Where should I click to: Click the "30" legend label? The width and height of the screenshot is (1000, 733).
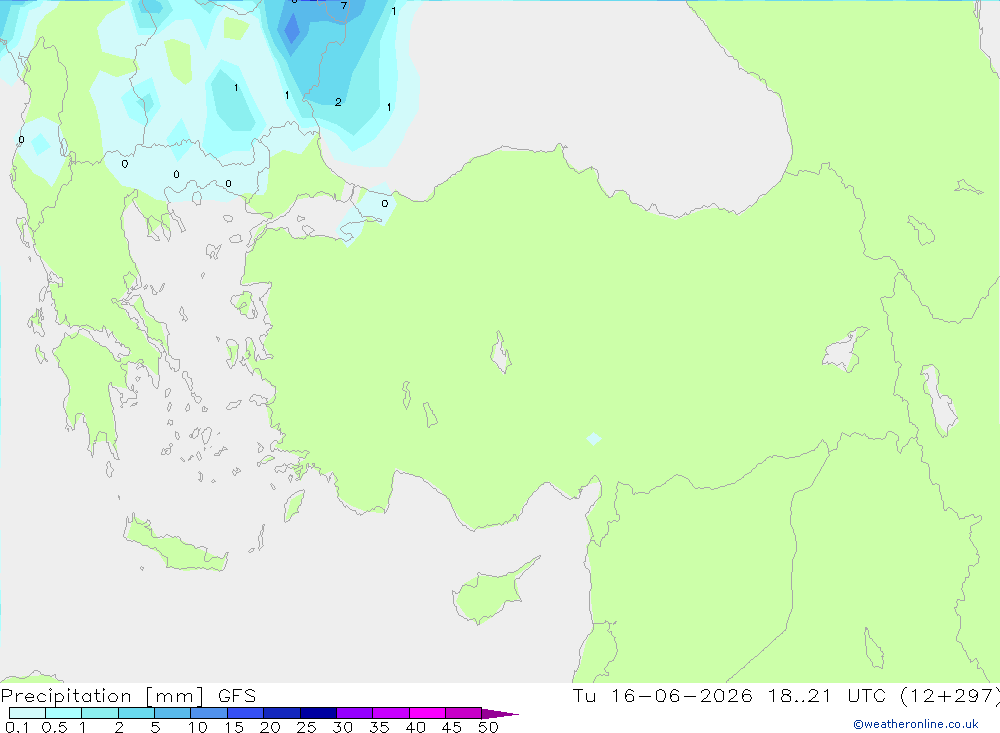pos(343,727)
